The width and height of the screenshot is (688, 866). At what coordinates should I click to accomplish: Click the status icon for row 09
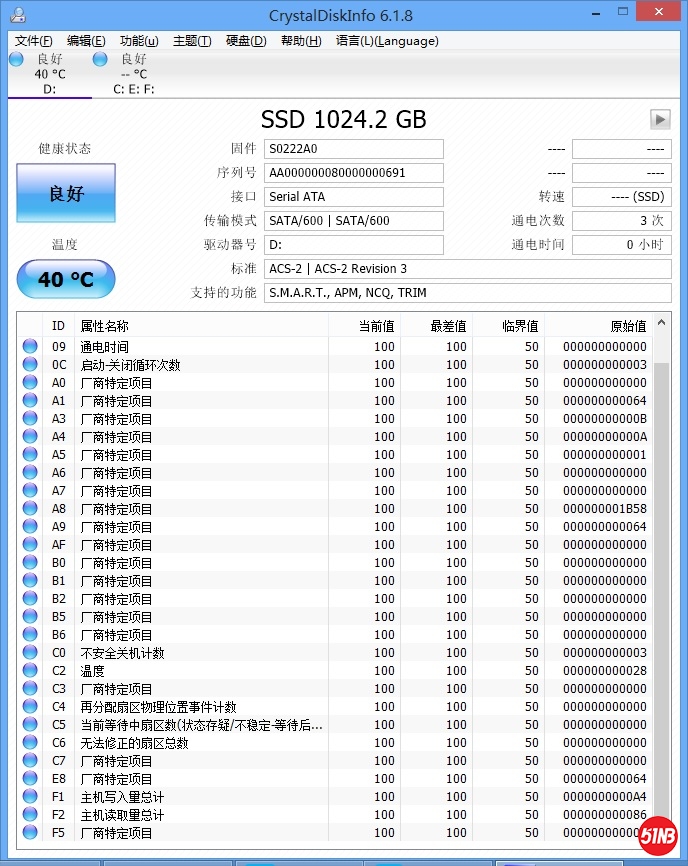click(x=30, y=346)
